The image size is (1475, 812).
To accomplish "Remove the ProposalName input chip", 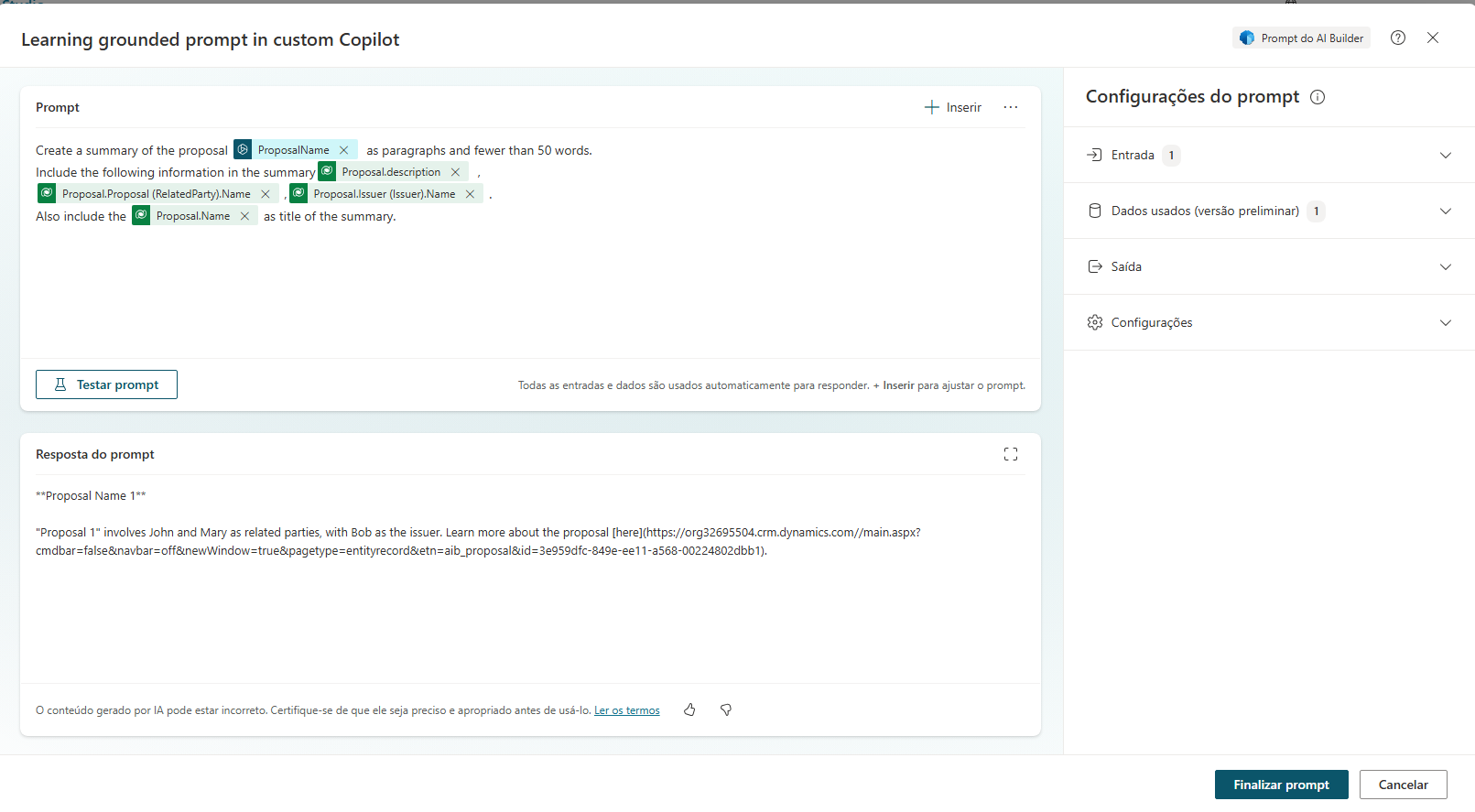I will (x=344, y=150).
